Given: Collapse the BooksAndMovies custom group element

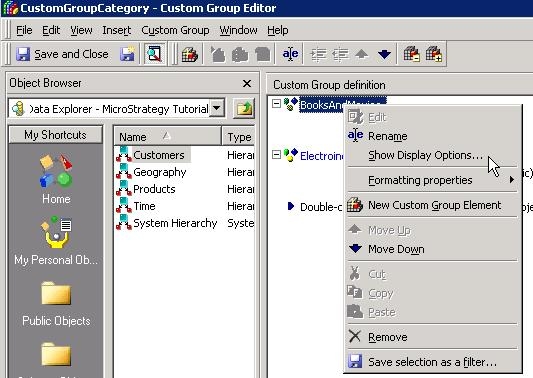Looking at the screenshot, I should point(276,104).
